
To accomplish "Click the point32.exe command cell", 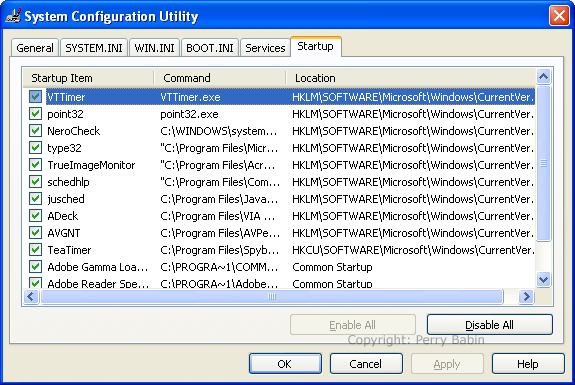I will 189,114.
